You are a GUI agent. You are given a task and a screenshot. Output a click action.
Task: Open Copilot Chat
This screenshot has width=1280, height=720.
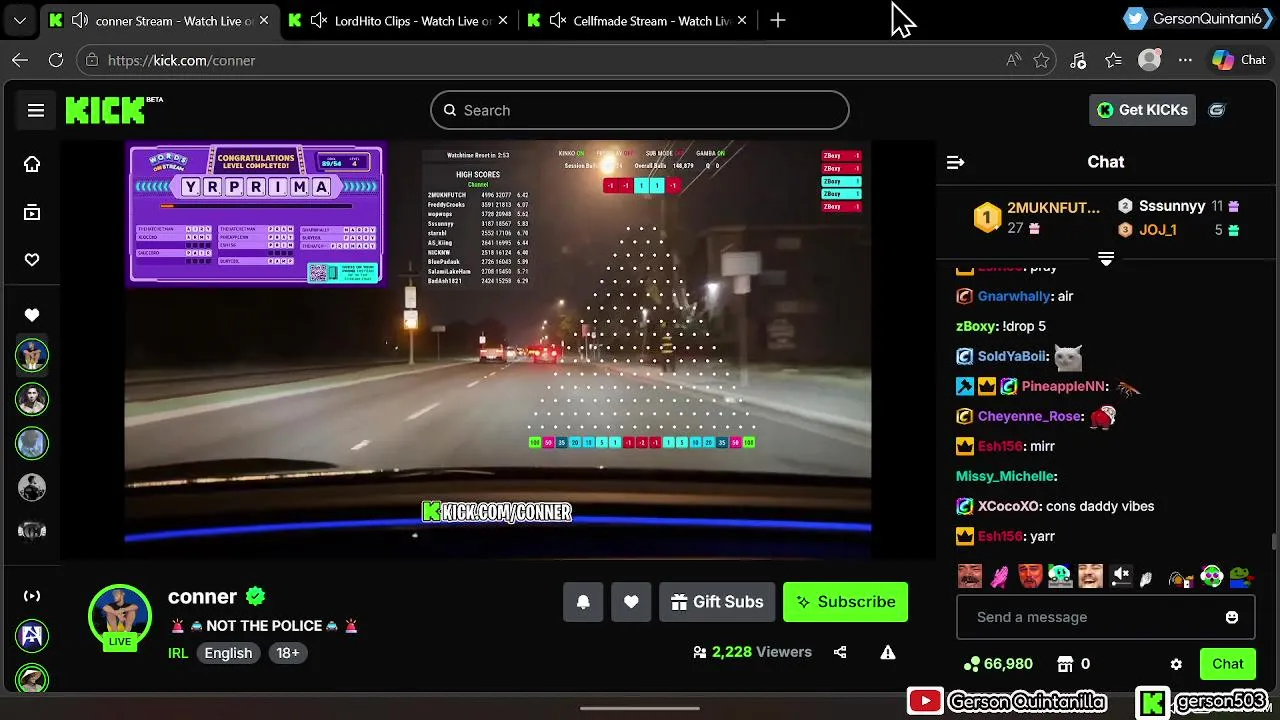(1239, 60)
